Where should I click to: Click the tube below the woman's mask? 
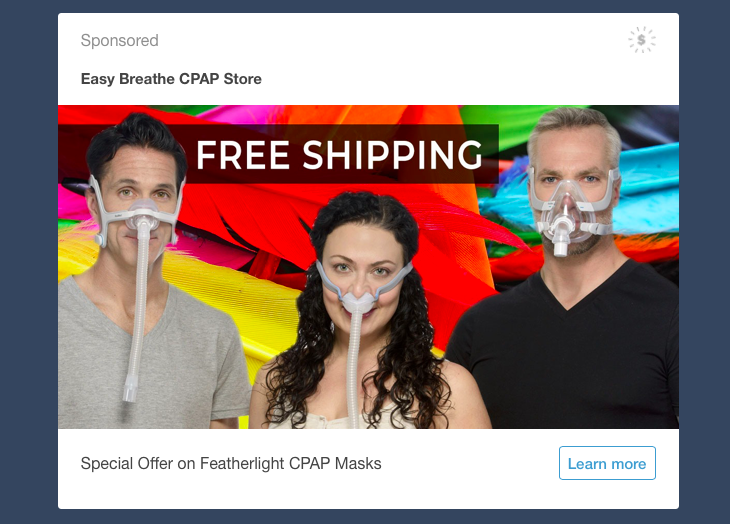pyautogui.click(x=354, y=368)
